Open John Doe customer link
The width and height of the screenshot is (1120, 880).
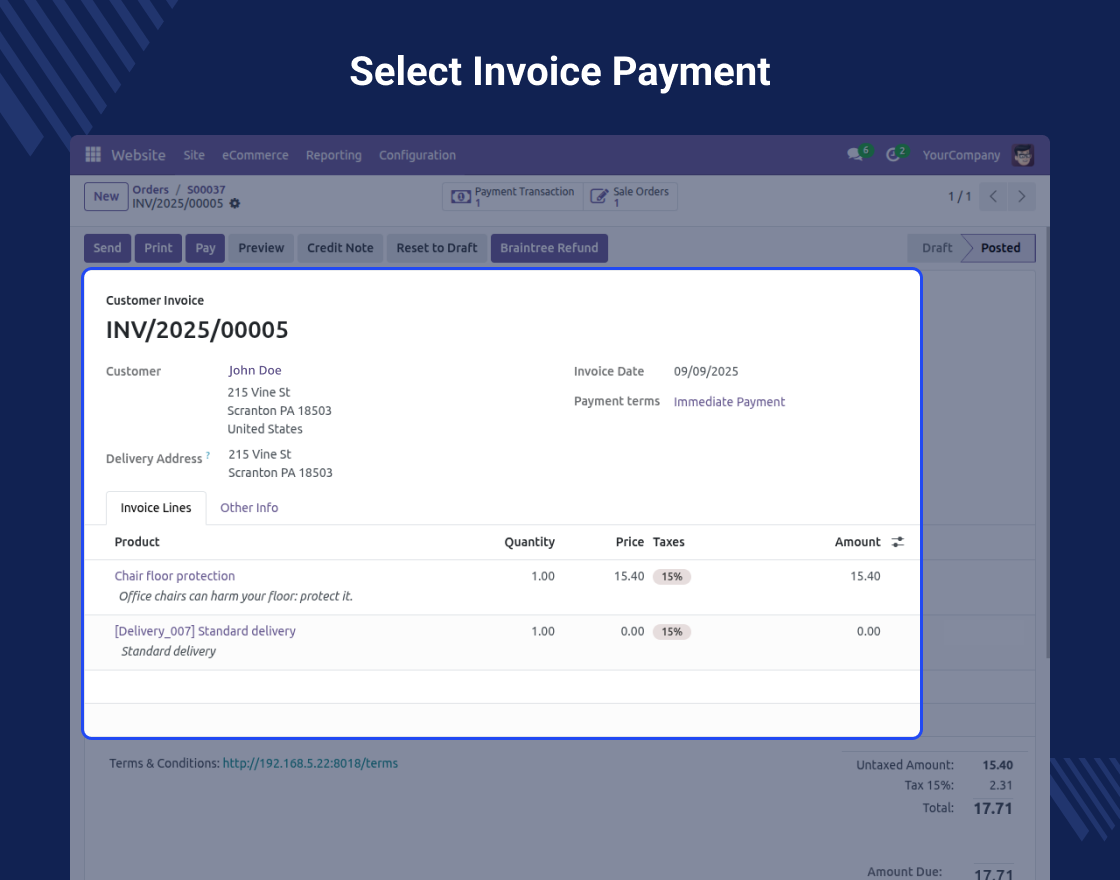click(255, 371)
